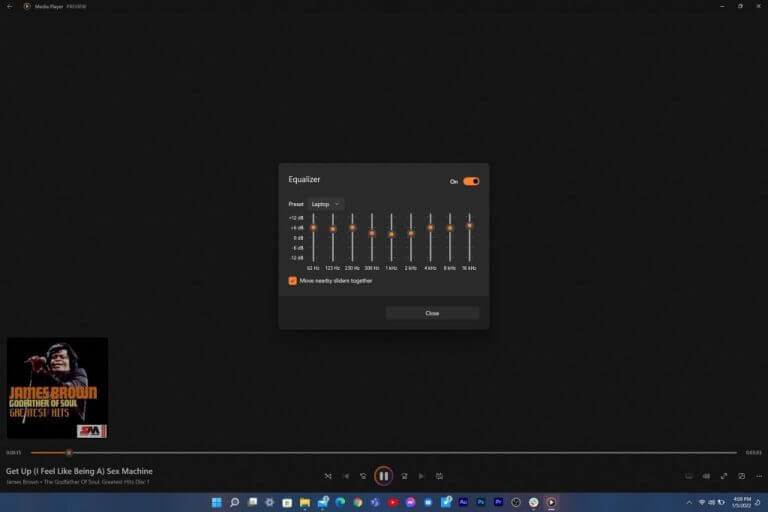Turn off the Equalizer toggle switch
The width and height of the screenshot is (768, 512).
coord(471,181)
